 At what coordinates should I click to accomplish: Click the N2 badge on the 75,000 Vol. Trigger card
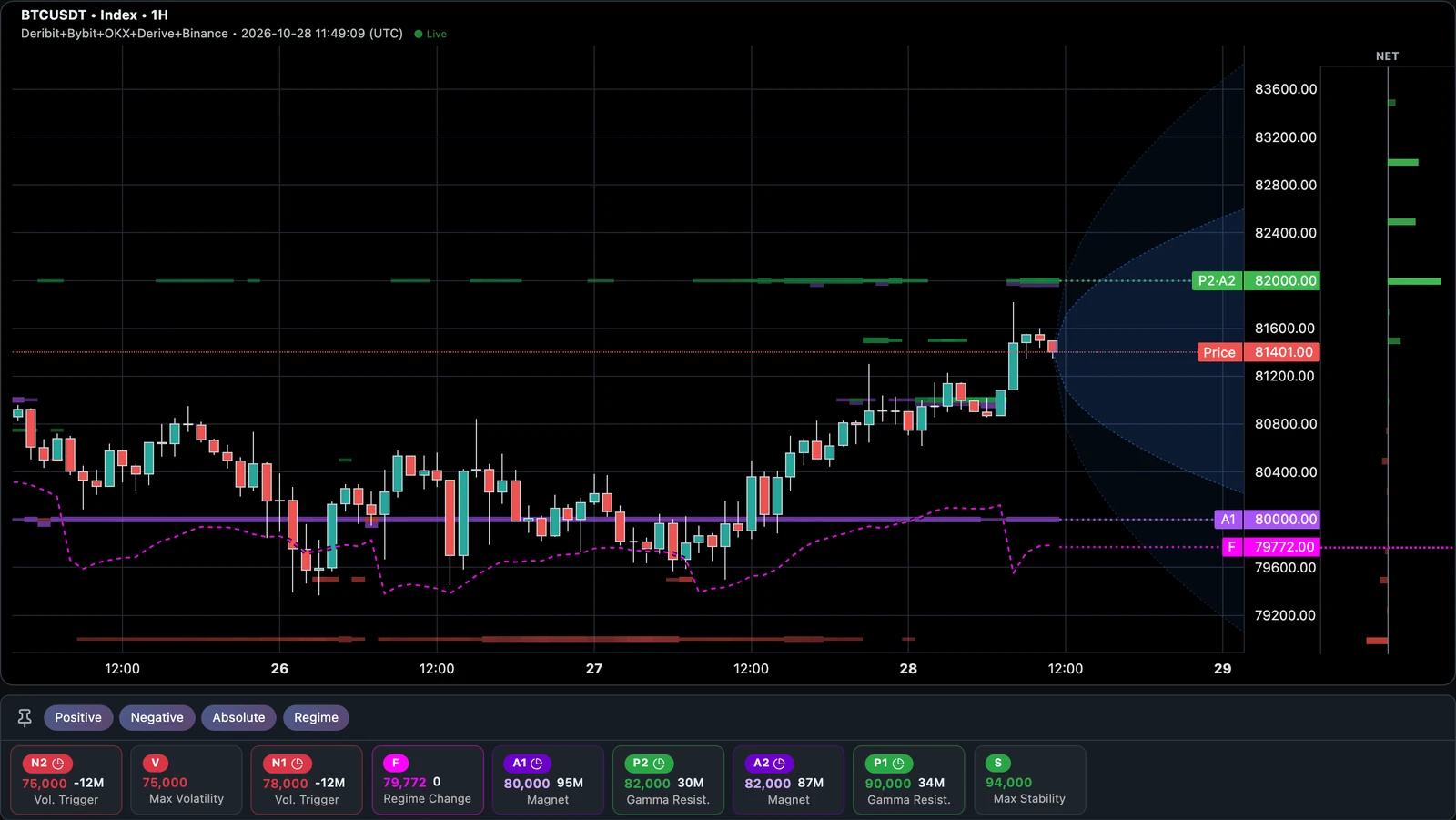47,764
